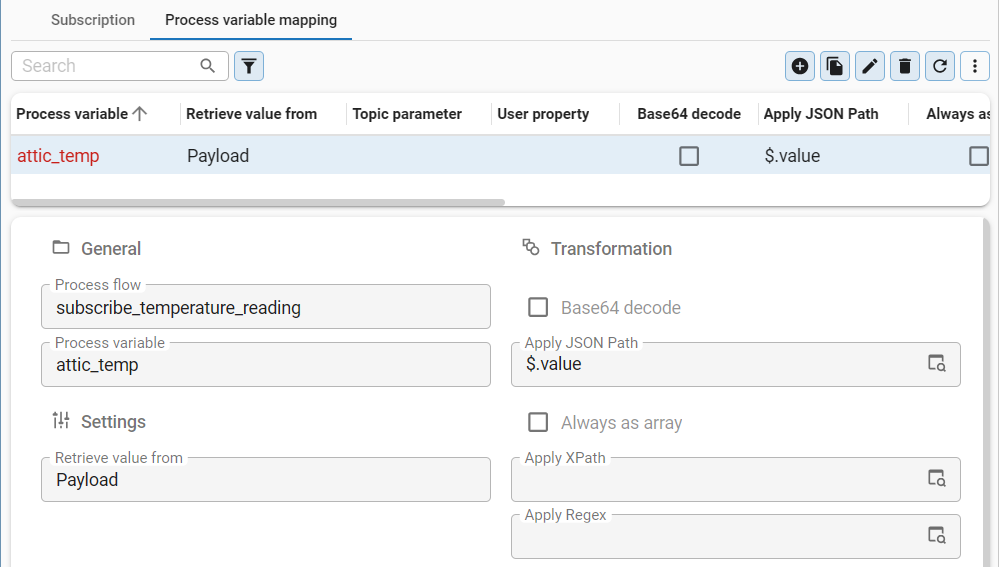Open JSON Path expression tester icon

(x=937, y=363)
